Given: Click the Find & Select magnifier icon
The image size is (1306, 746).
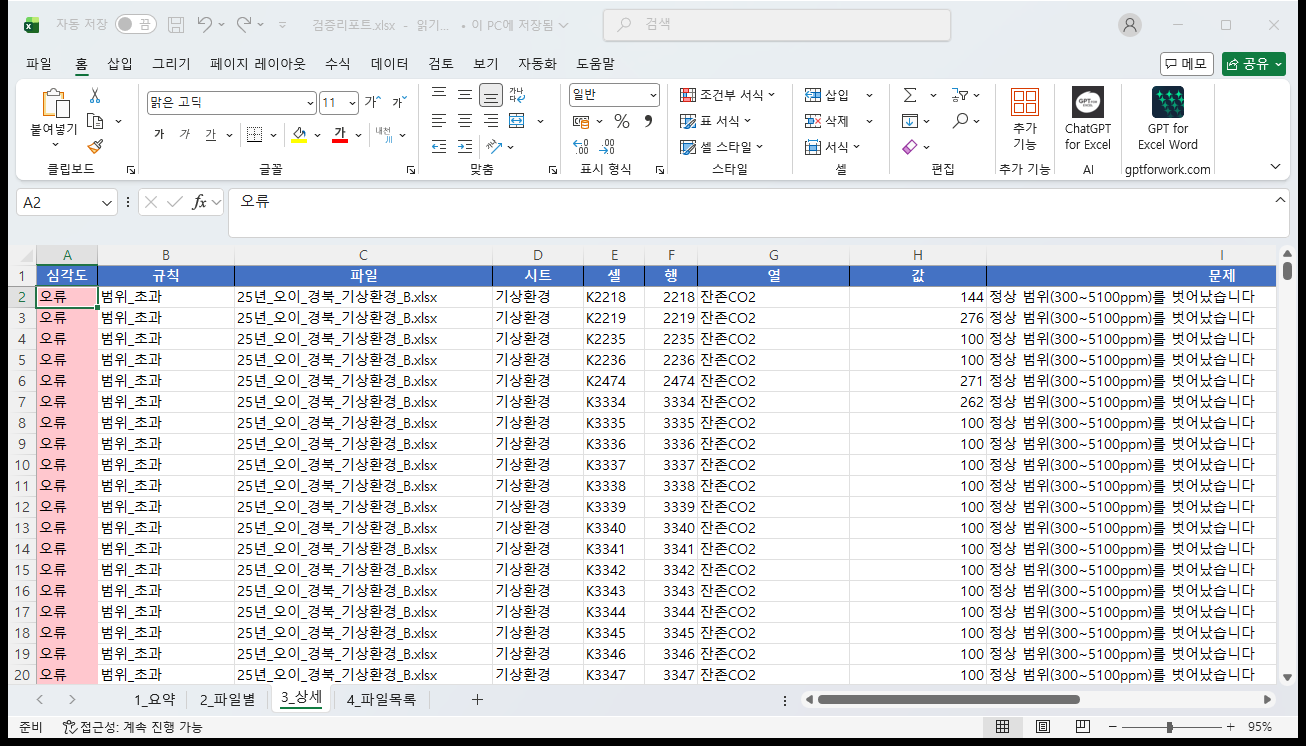Looking at the screenshot, I should (x=960, y=121).
